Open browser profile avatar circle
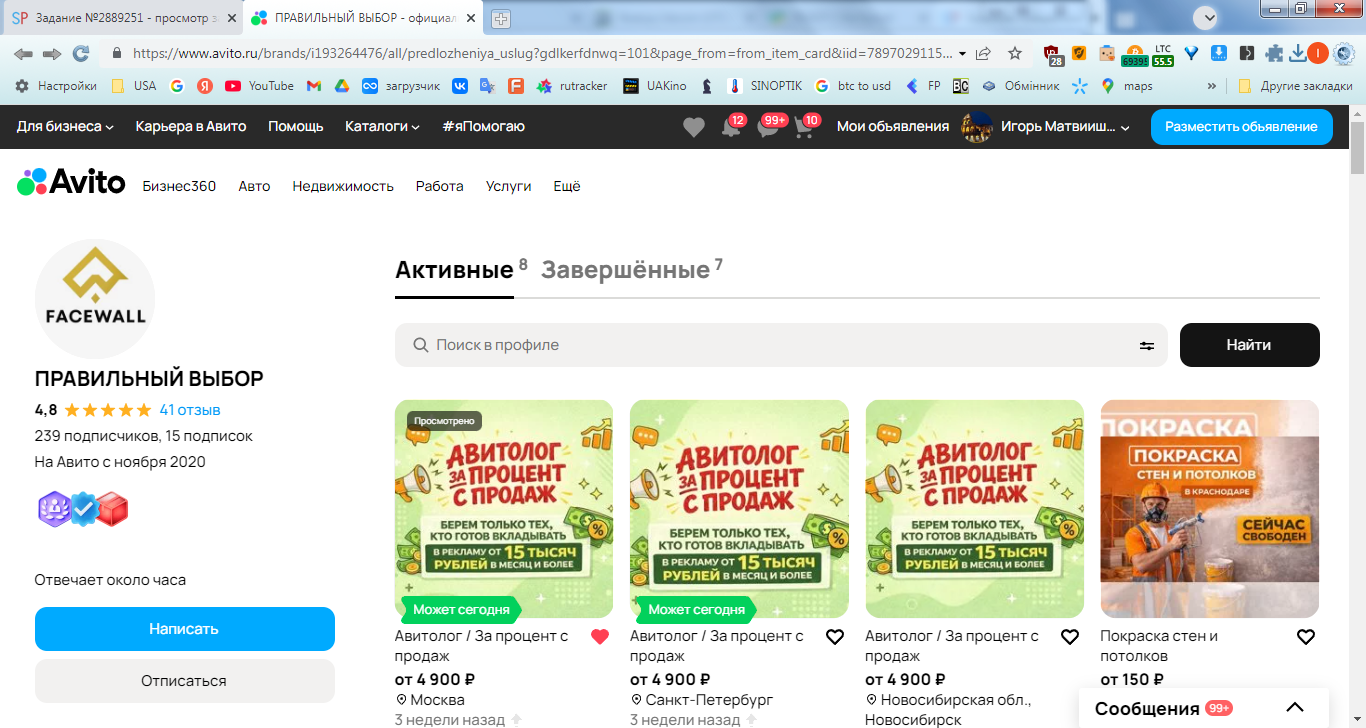The height and width of the screenshot is (728, 1366). [x=1318, y=53]
